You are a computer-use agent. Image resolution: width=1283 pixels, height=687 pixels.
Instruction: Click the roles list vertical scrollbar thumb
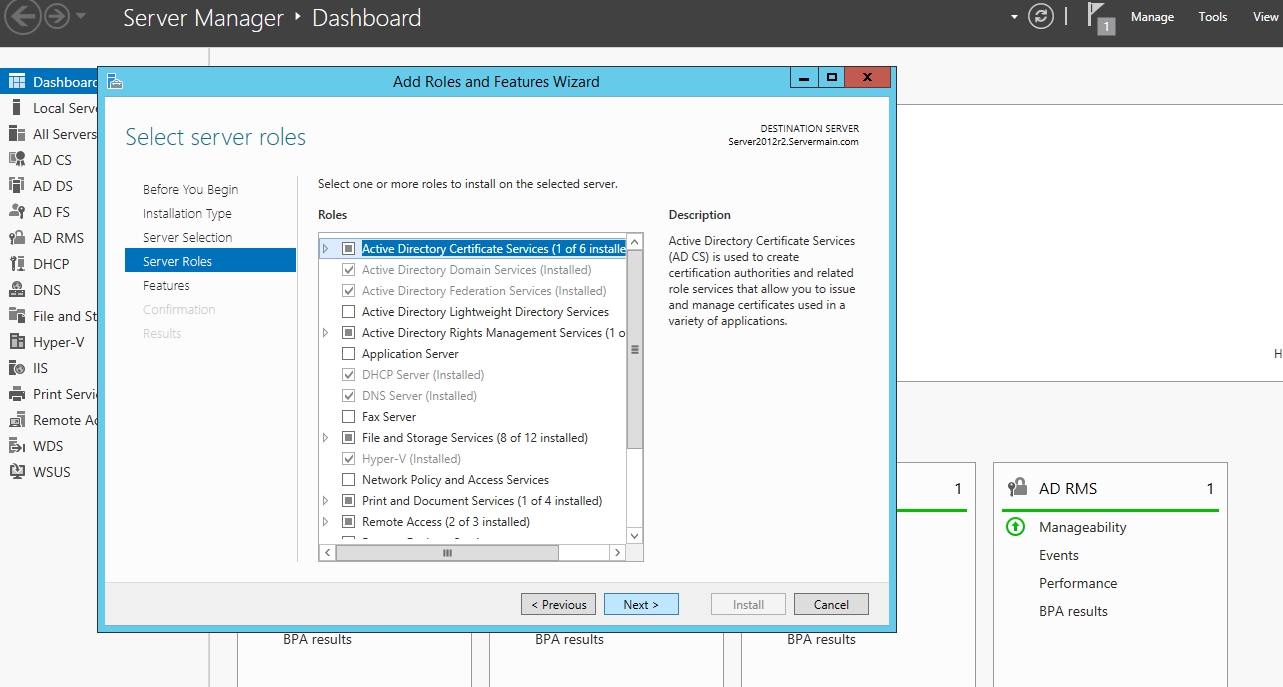(635, 350)
